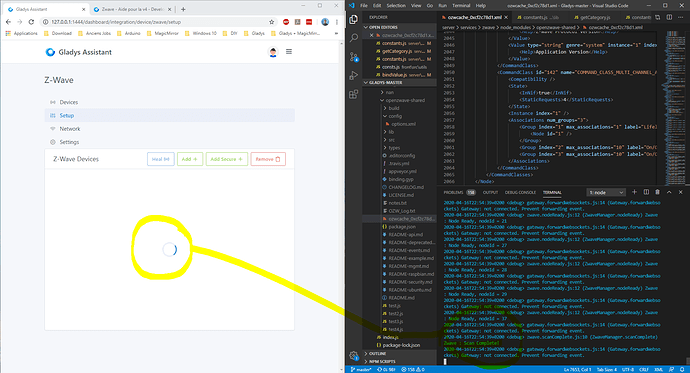The height and width of the screenshot is (373, 690).
Task: Bookmark this page with the star icon
Action: click(272, 22)
